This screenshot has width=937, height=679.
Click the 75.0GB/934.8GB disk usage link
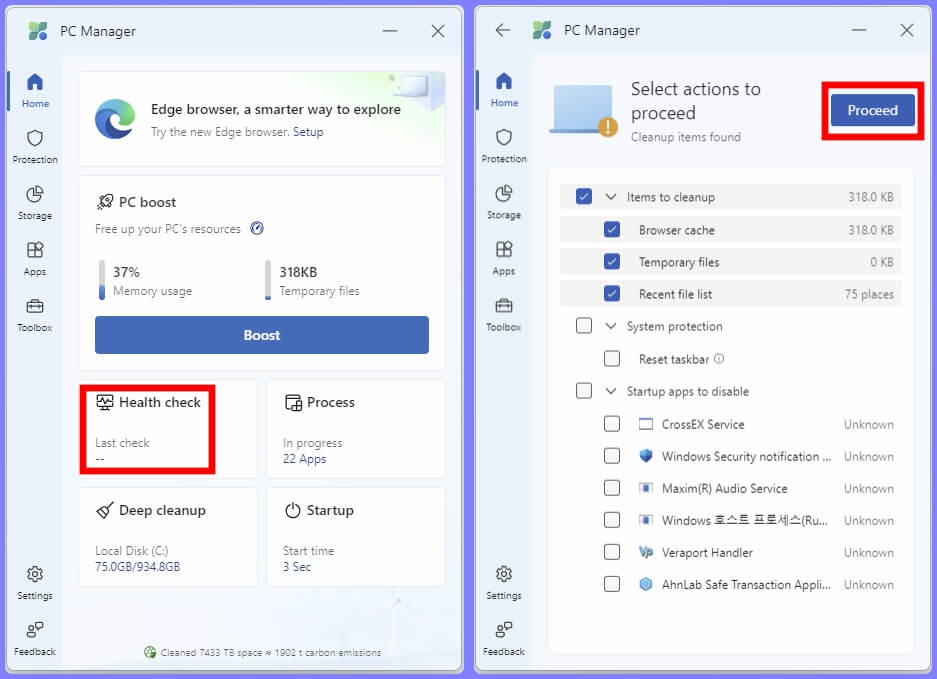point(137,566)
